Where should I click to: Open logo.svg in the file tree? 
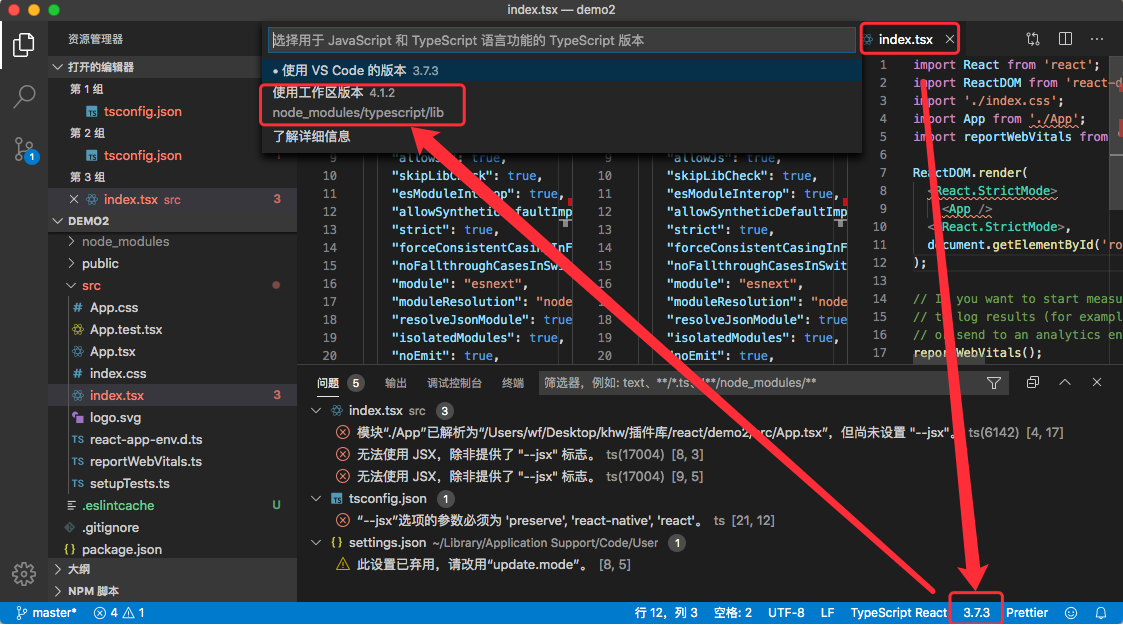(x=115, y=417)
